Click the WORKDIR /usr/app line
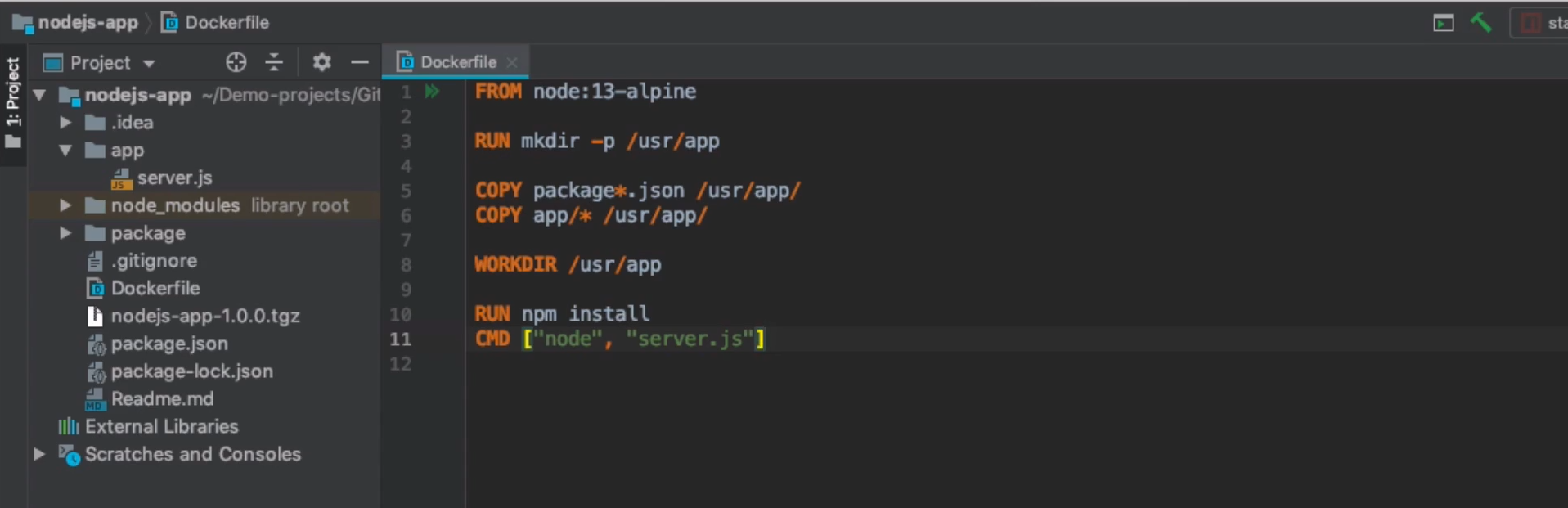Image resolution: width=1568 pixels, height=508 pixels. pos(568,264)
